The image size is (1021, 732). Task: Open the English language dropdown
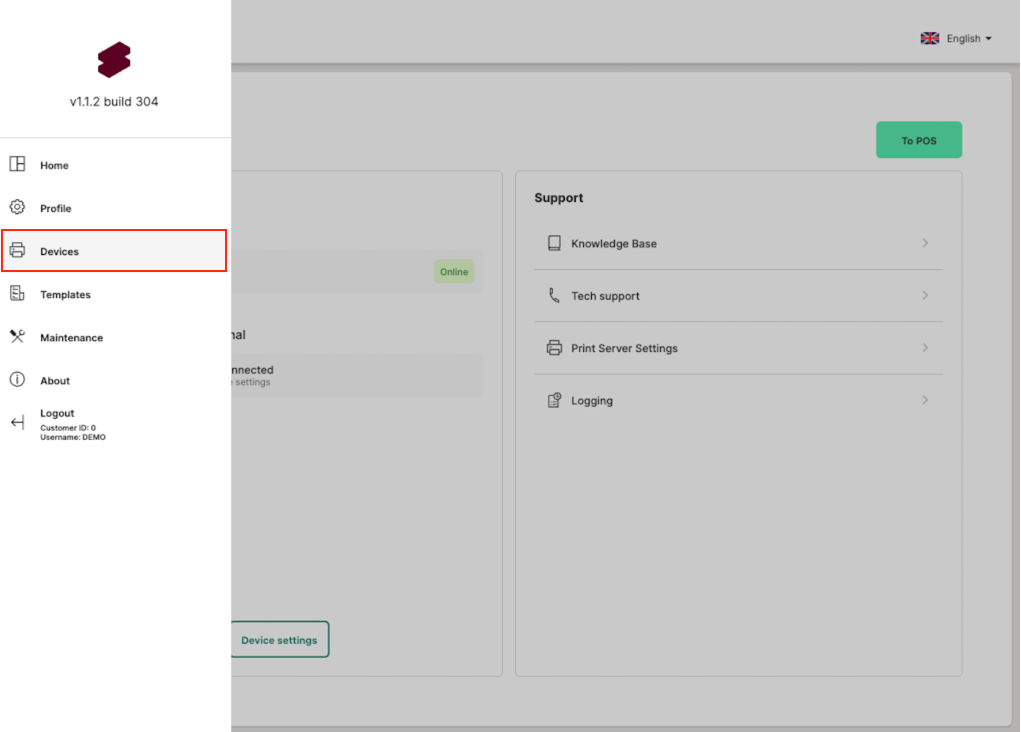(956, 39)
